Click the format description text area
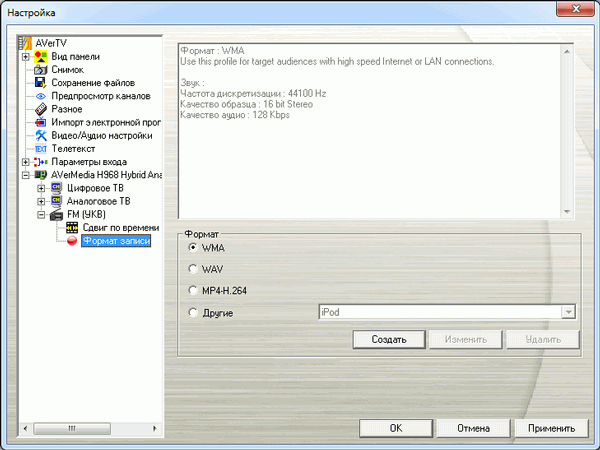The image size is (600, 450). (370, 131)
